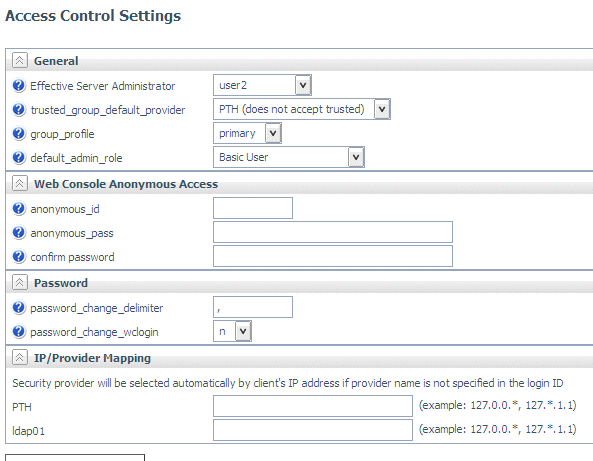Click the PTH IP address mapping field

pyautogui.click(x=313, y=406)
